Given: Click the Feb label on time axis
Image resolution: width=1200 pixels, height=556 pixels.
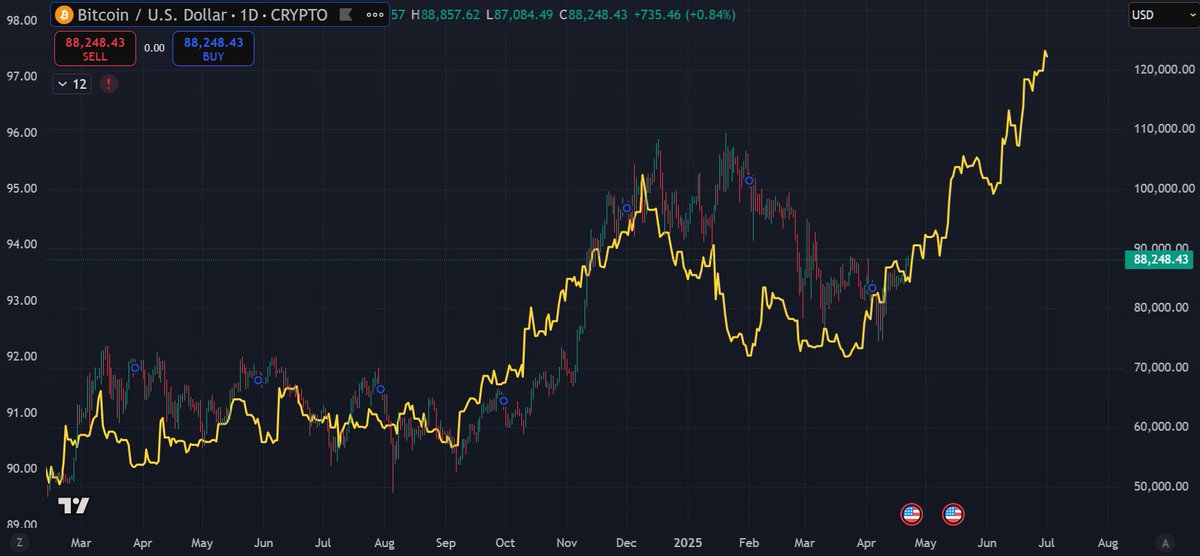Looking at the screenshot, I should [750, 543].
